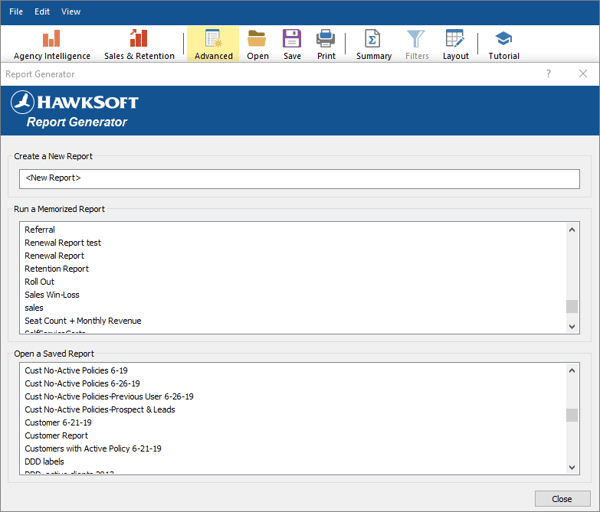Click Memorized Report scrollbar thumb
Screen dimensions: 600x512
coord(572,307)
